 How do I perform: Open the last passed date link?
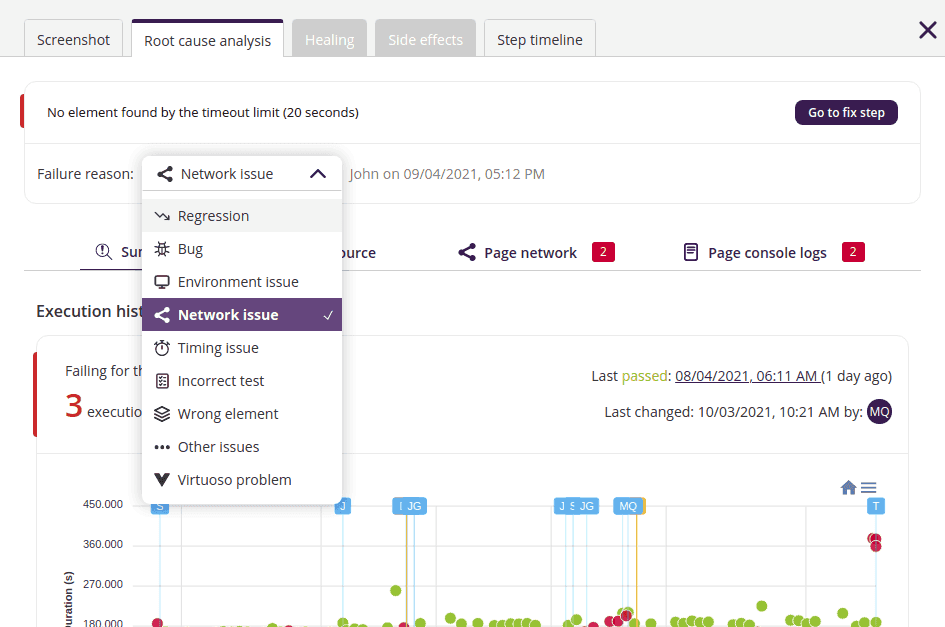pos(748,376)
